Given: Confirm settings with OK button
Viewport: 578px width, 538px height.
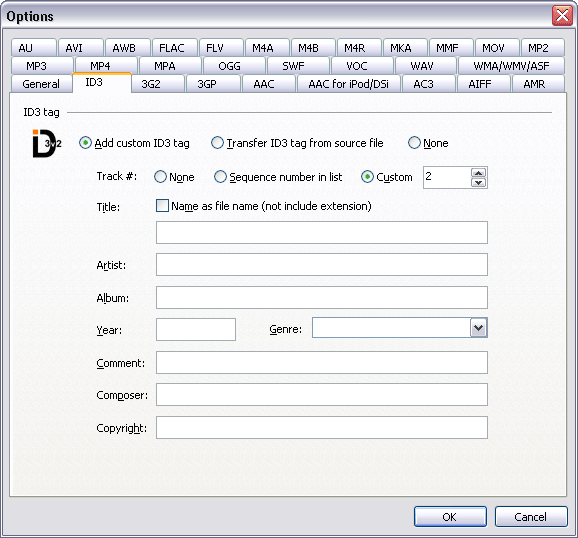Looking at the screenshot, I should [x=450, y=517].
